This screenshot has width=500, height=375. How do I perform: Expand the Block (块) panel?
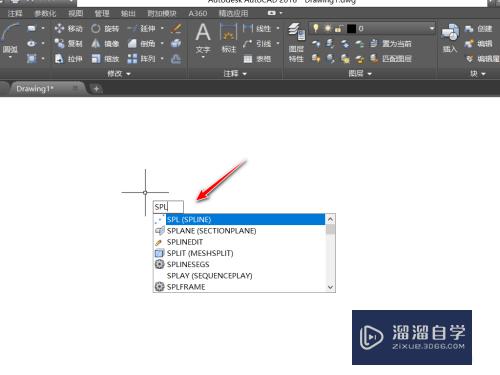tap(477, 74)
